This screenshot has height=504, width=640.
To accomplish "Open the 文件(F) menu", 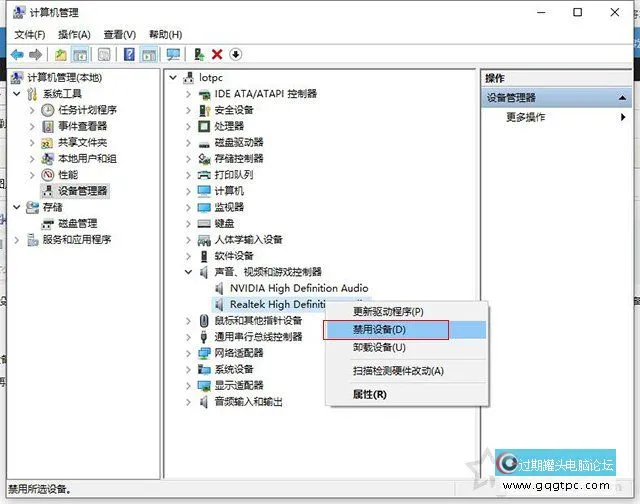I will (x=30, y=35).
